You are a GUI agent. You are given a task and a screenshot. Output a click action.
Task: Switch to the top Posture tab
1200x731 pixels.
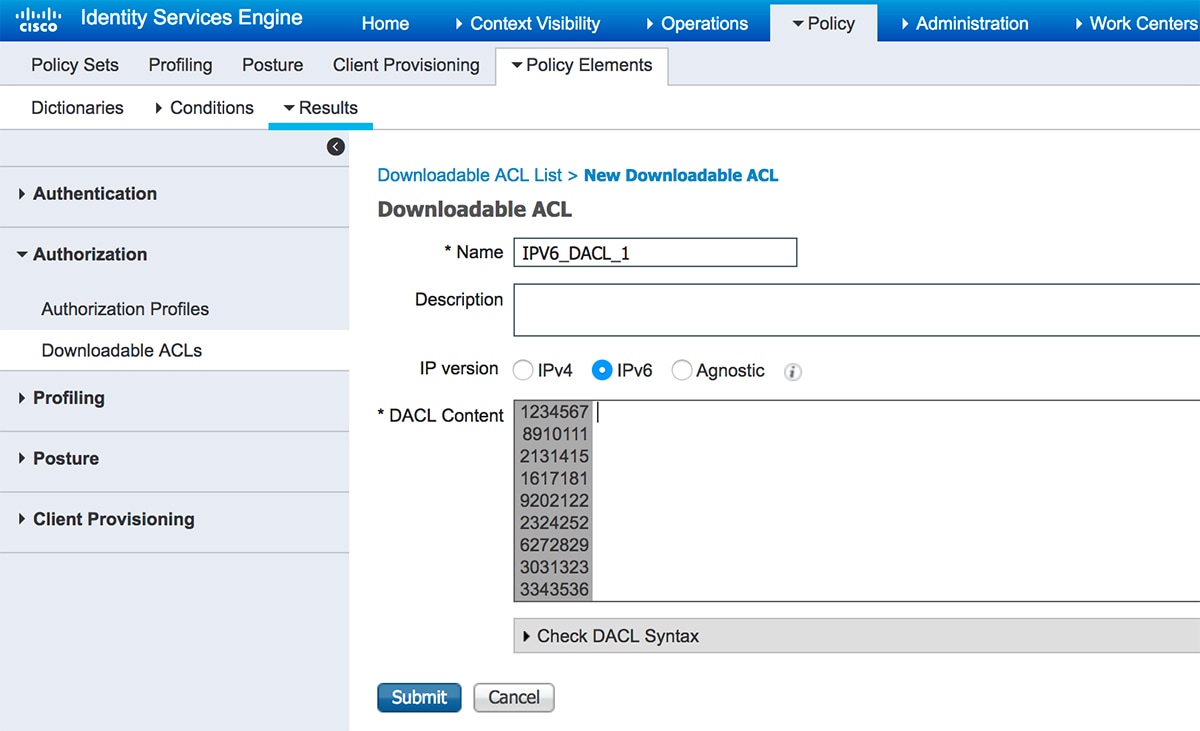click(x=273, y=65)
